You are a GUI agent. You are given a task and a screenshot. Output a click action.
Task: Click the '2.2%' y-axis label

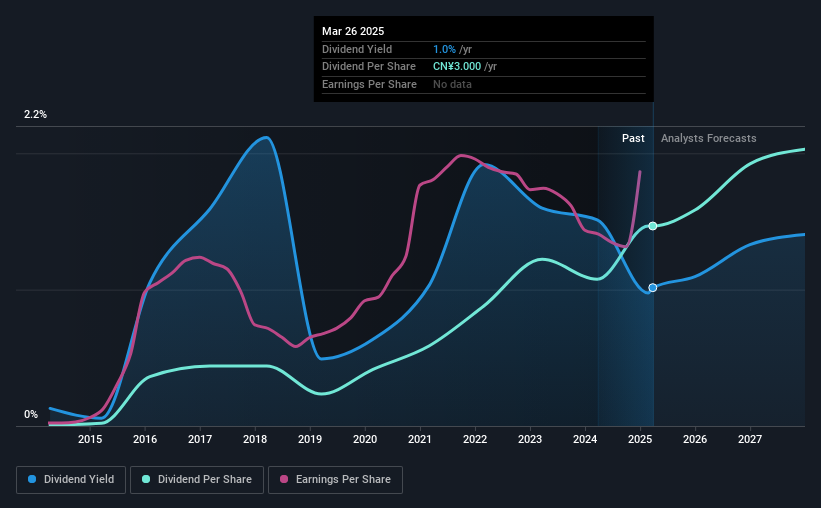[x=35, y=114]
